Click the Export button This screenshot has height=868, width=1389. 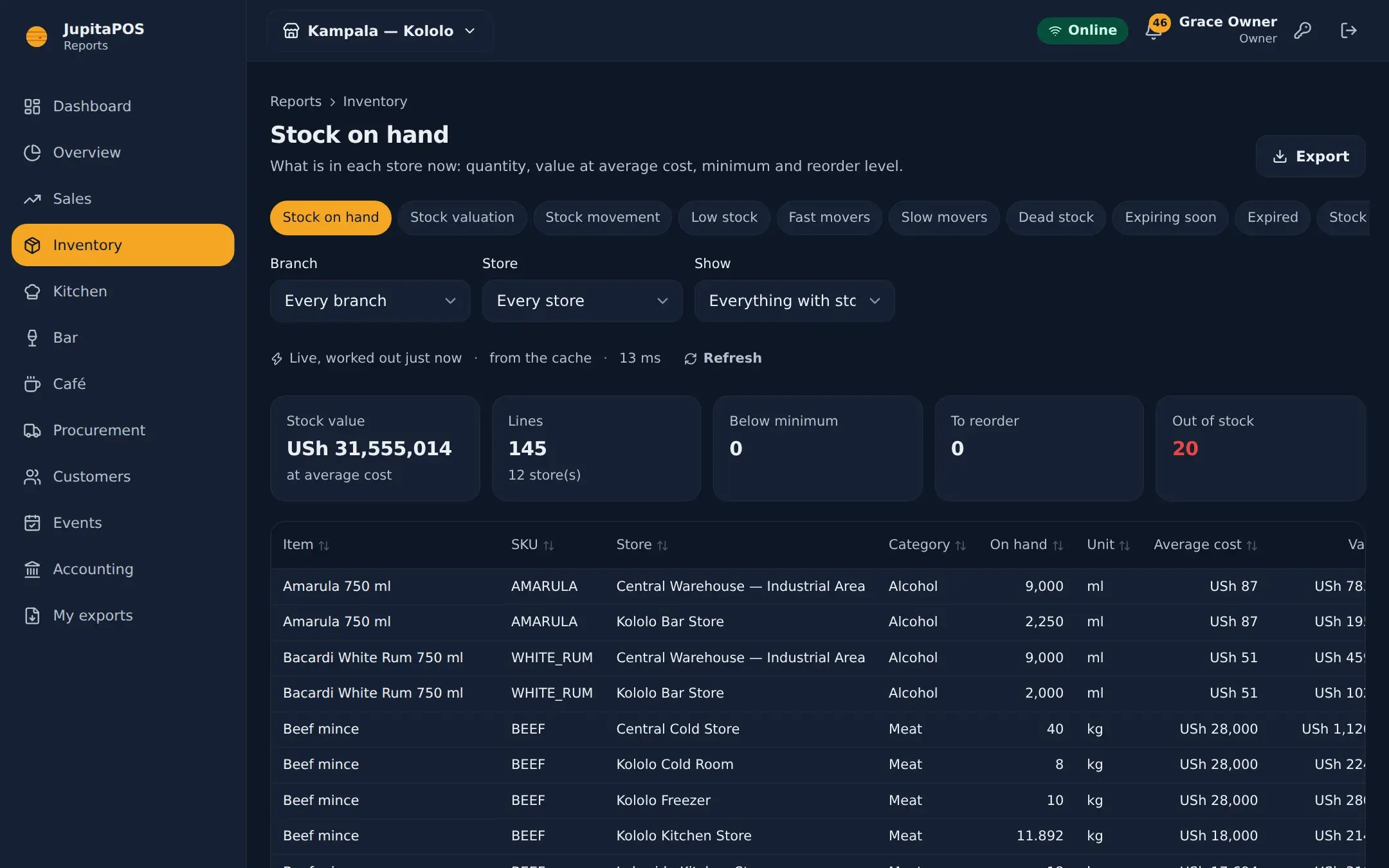(x=1311, y=156)
